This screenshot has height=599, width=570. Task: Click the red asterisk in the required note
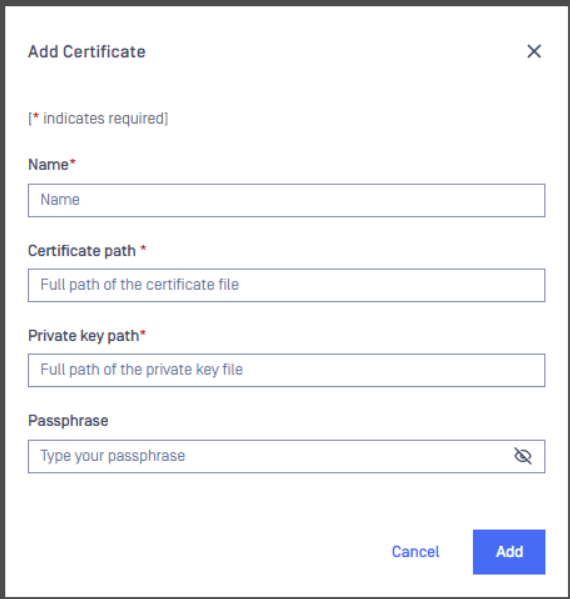36,115
